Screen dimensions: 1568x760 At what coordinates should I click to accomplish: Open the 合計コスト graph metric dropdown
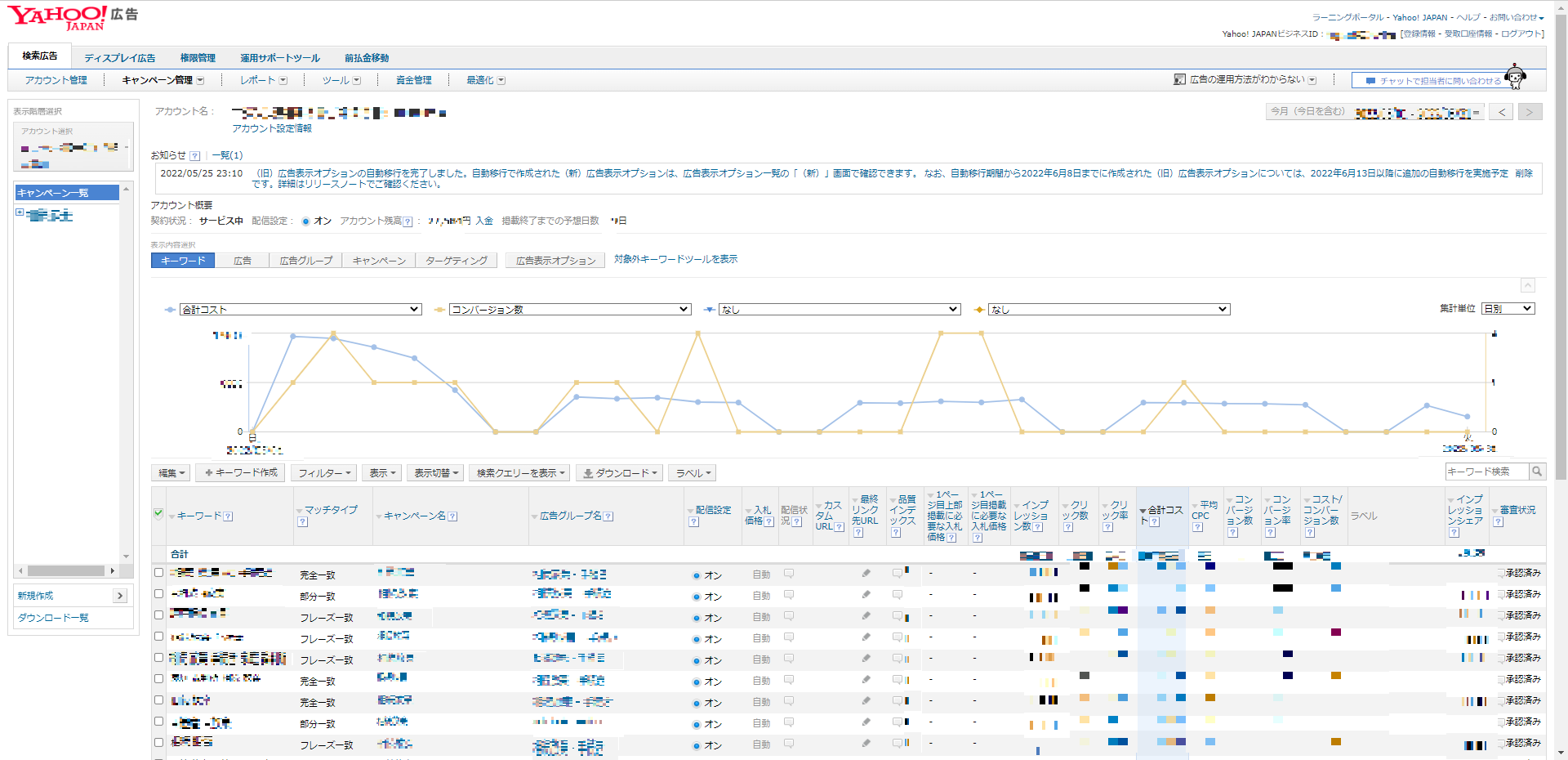coord(301,310)
